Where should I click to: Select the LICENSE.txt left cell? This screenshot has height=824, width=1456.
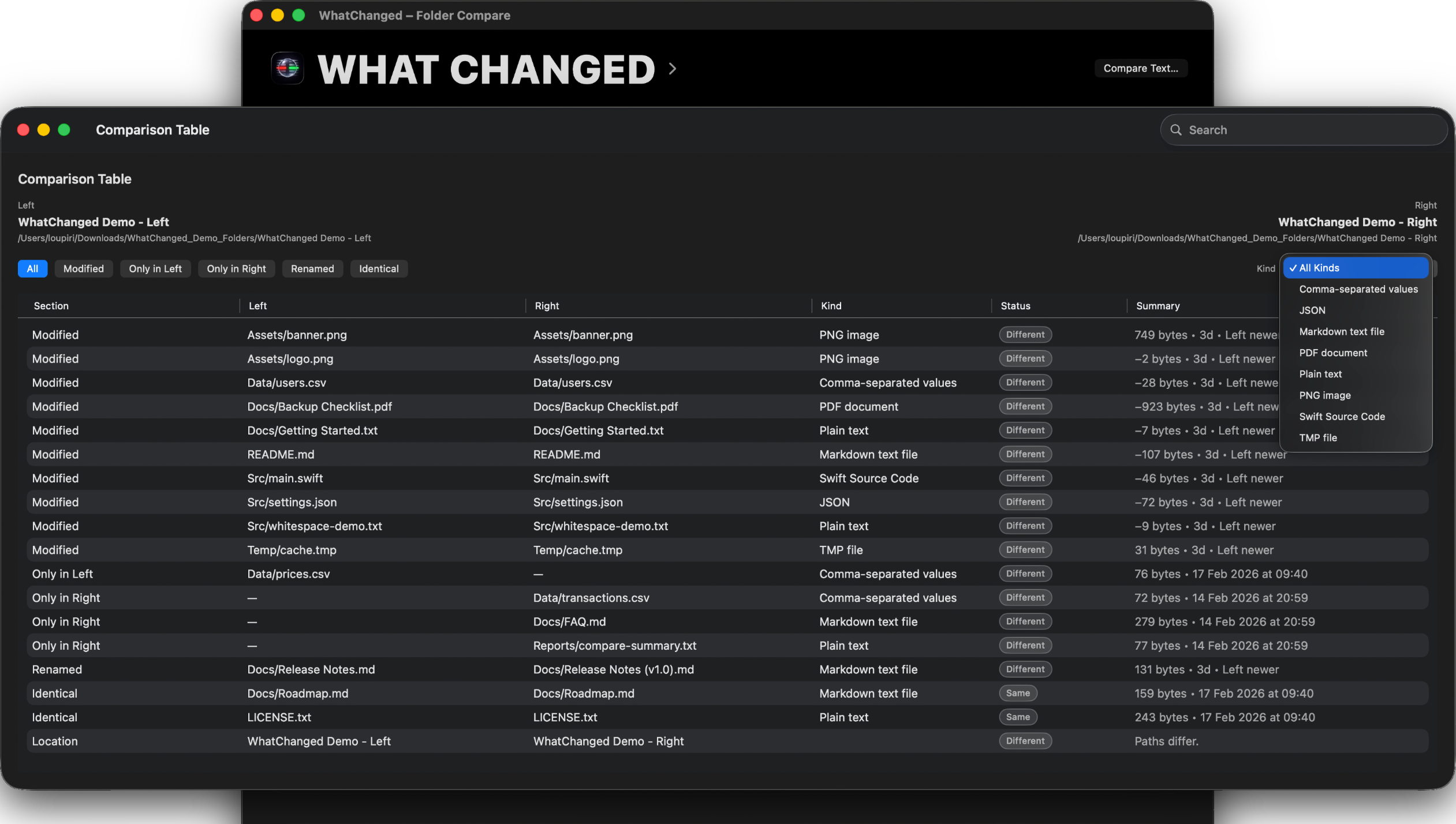pos(279,718)
